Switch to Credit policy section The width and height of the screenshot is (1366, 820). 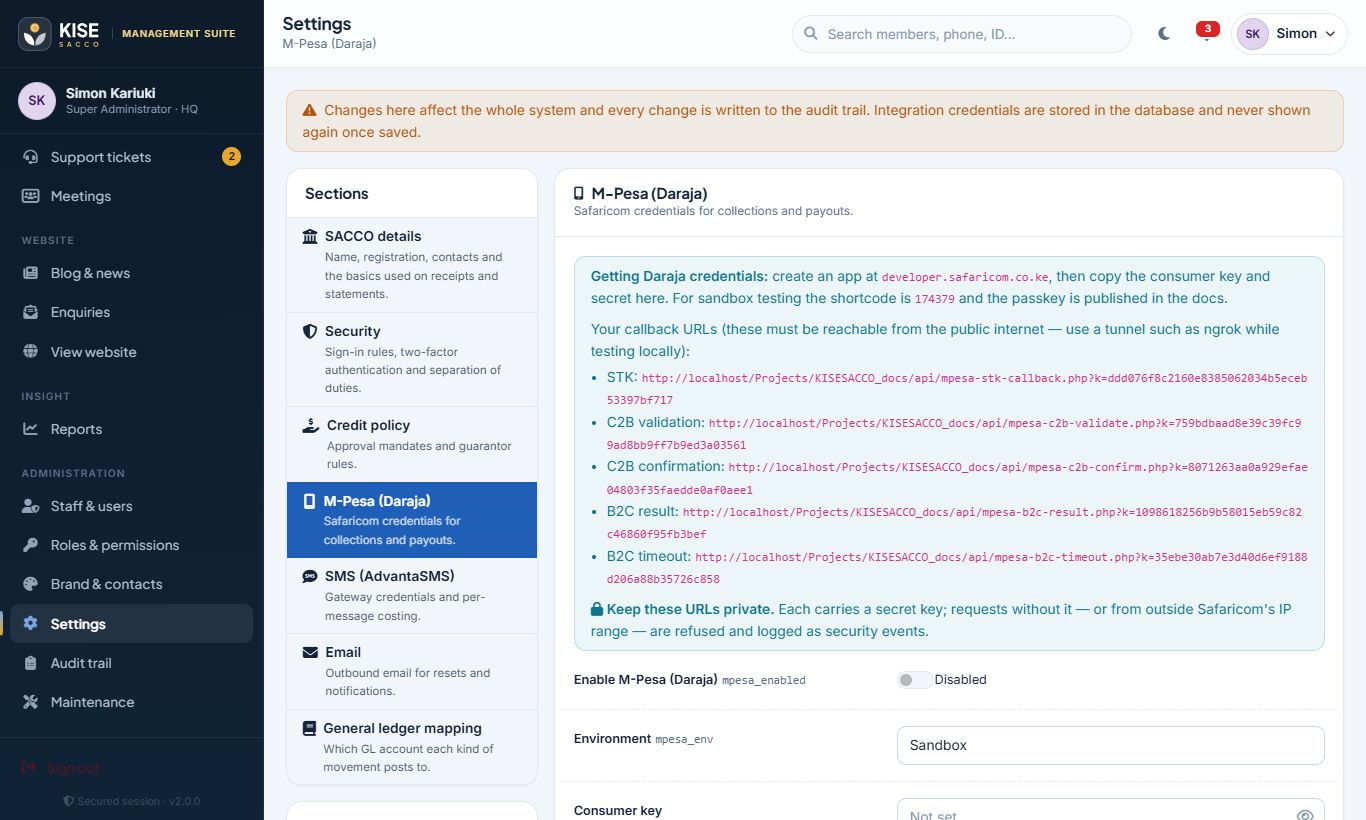coord(412,444)
